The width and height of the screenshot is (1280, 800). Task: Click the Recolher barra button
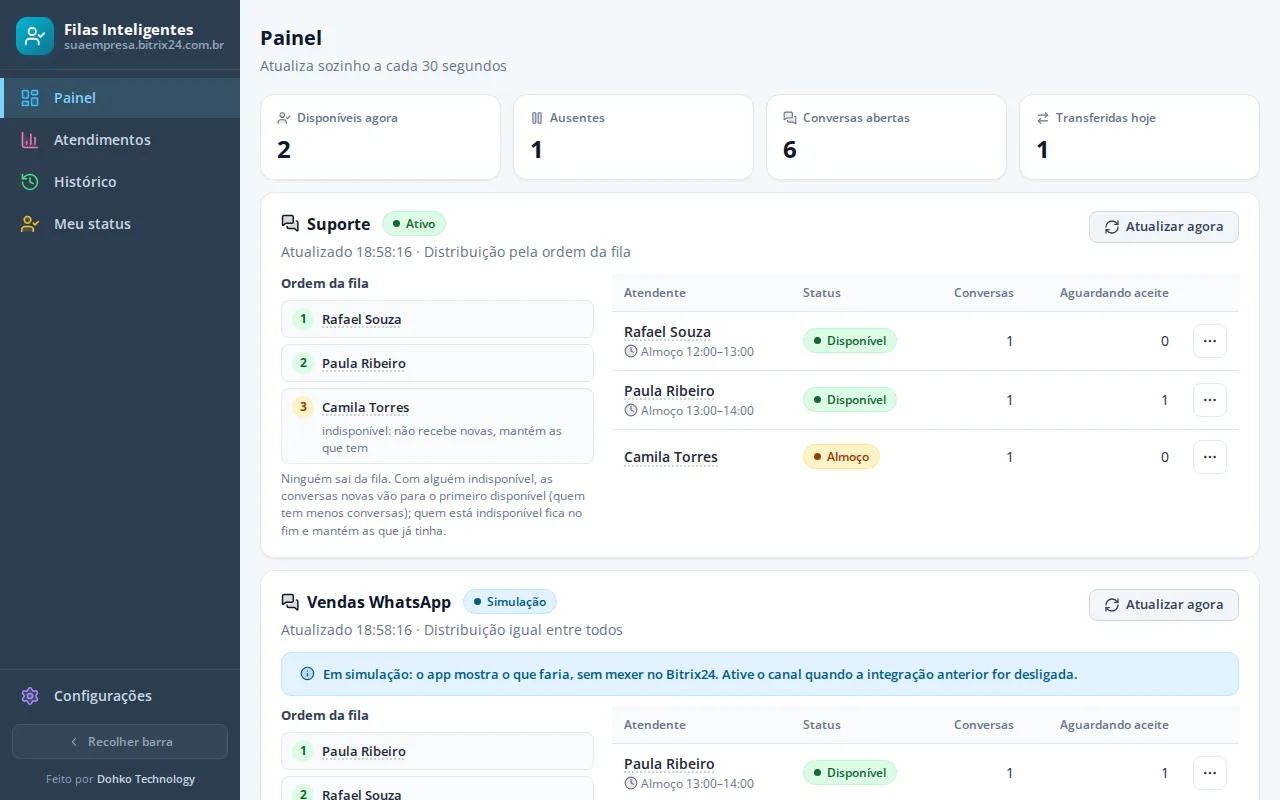[120, 742]
